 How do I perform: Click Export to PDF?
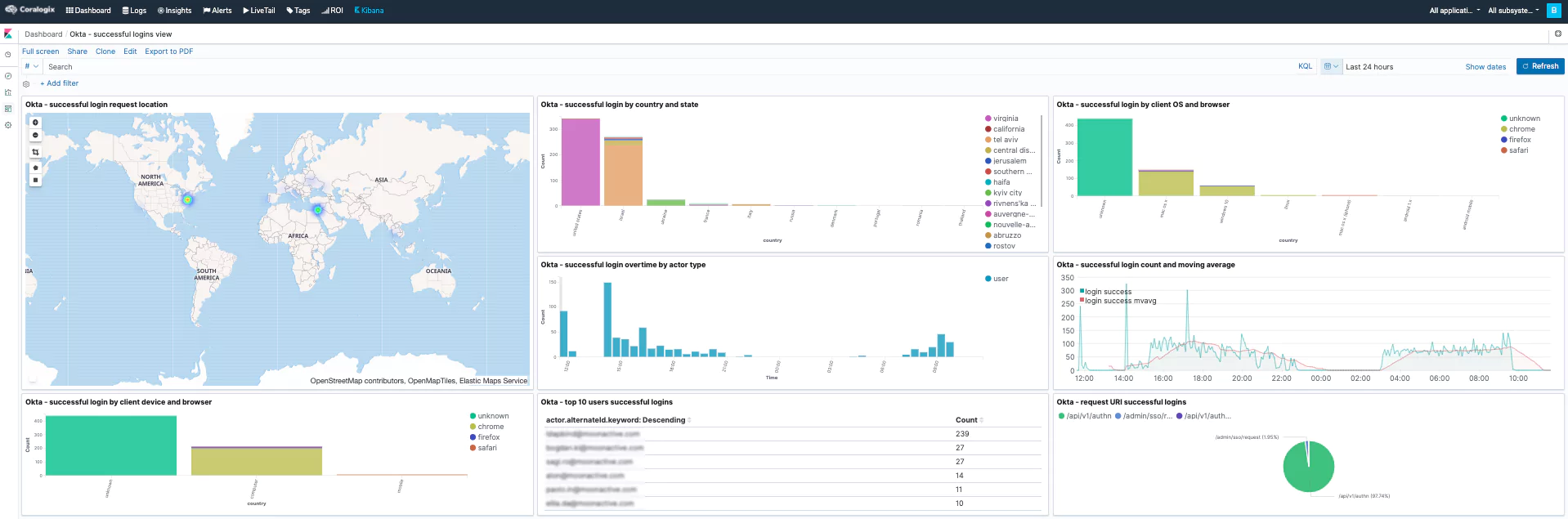[x=169, y=51]
